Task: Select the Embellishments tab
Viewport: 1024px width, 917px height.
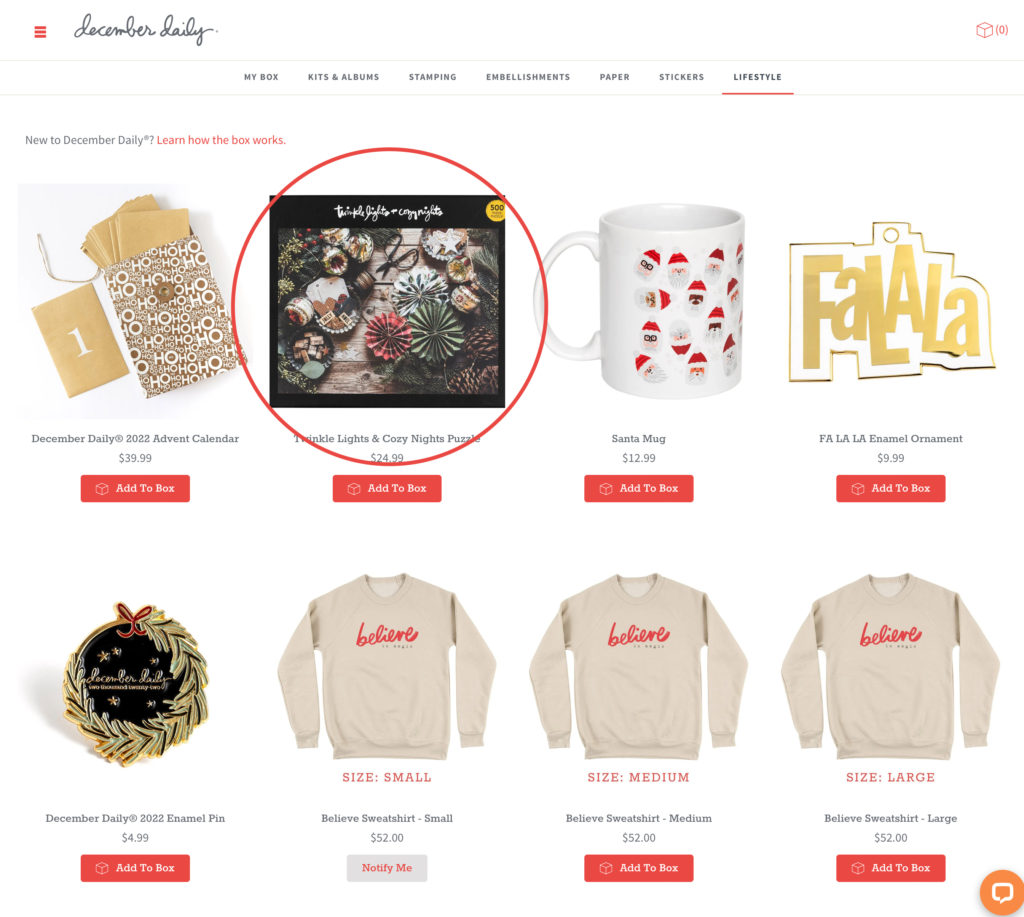Action: 528,77
